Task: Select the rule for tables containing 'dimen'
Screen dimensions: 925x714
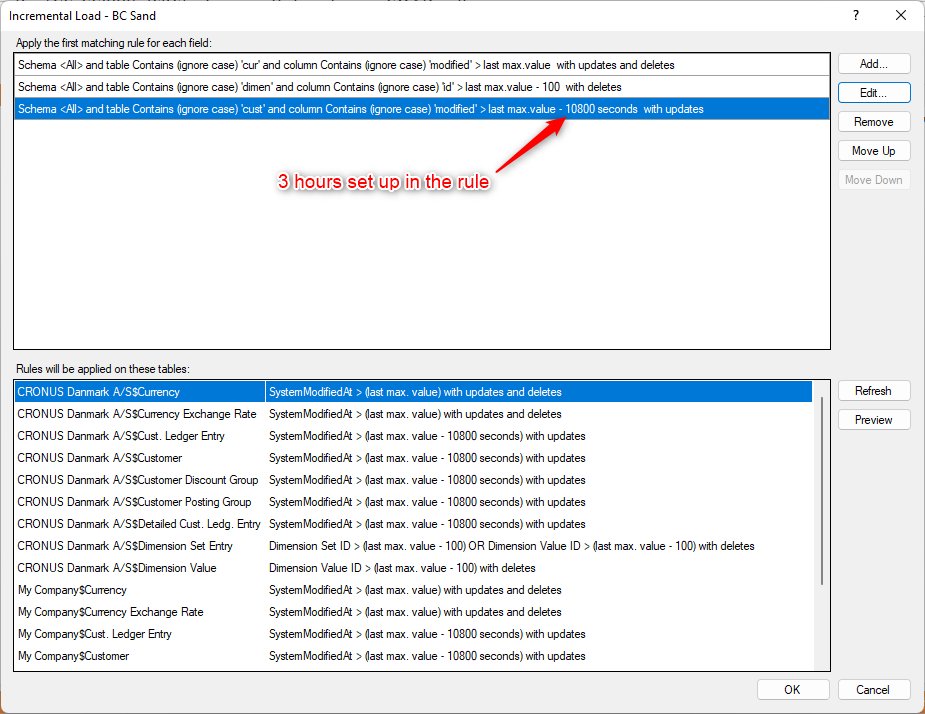Action: point(422,87)
